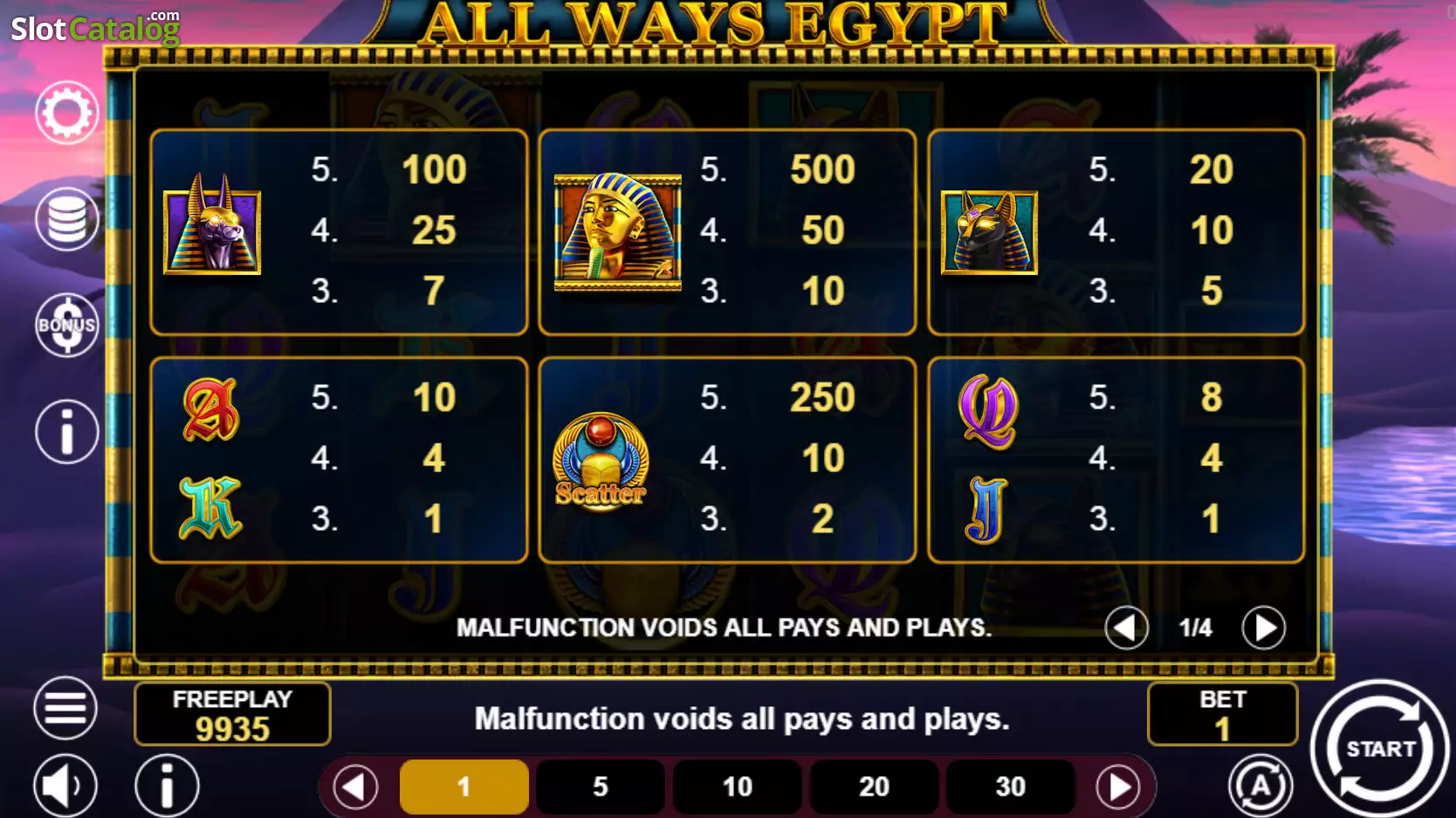Viewport: 1456px width, 818px height.
Task: Go to previous paytable page arrow
Action: 1126,628
